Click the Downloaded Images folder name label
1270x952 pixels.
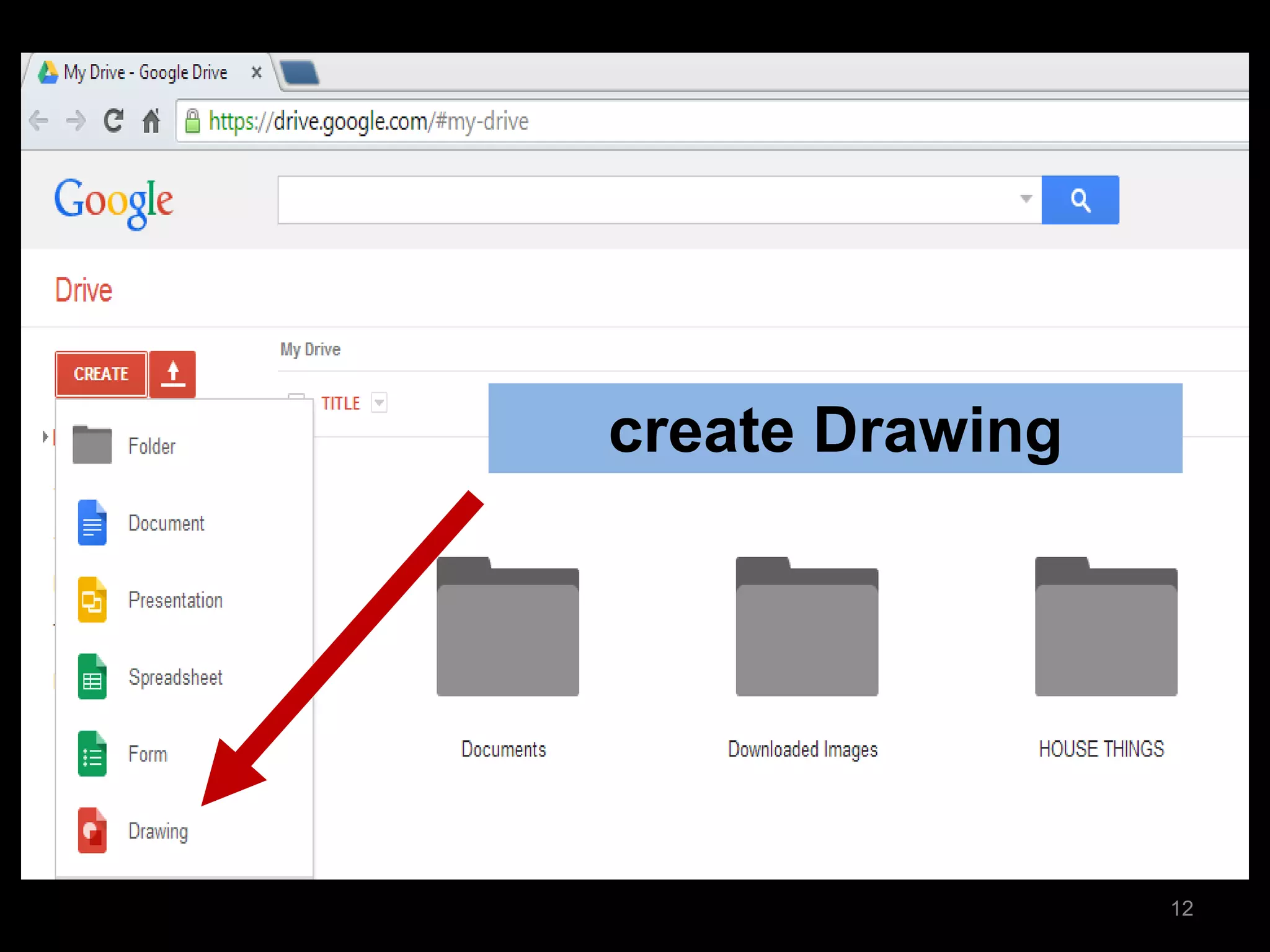[803, 749]
